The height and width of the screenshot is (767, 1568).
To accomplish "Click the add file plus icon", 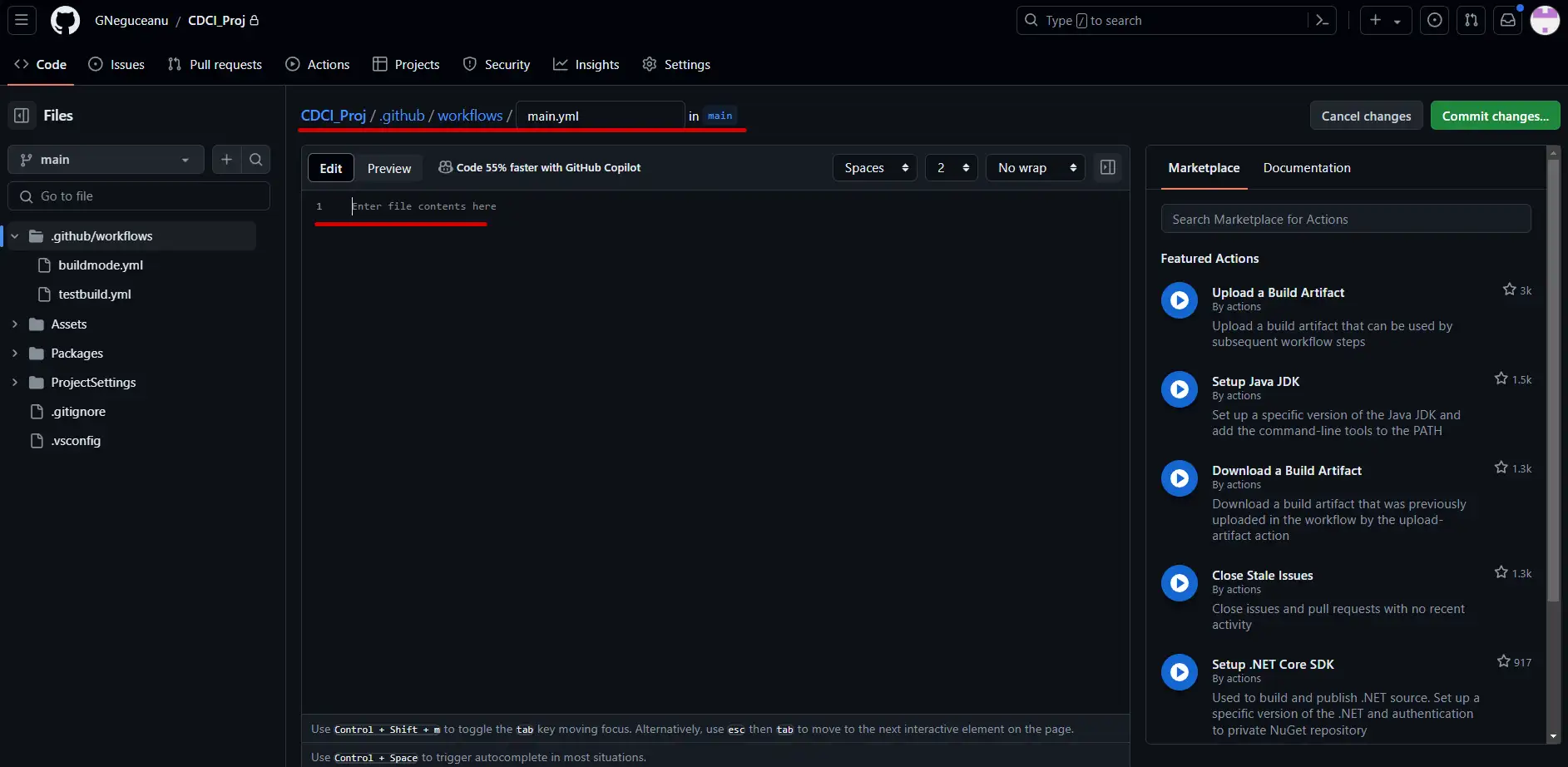I will point(225,159).
